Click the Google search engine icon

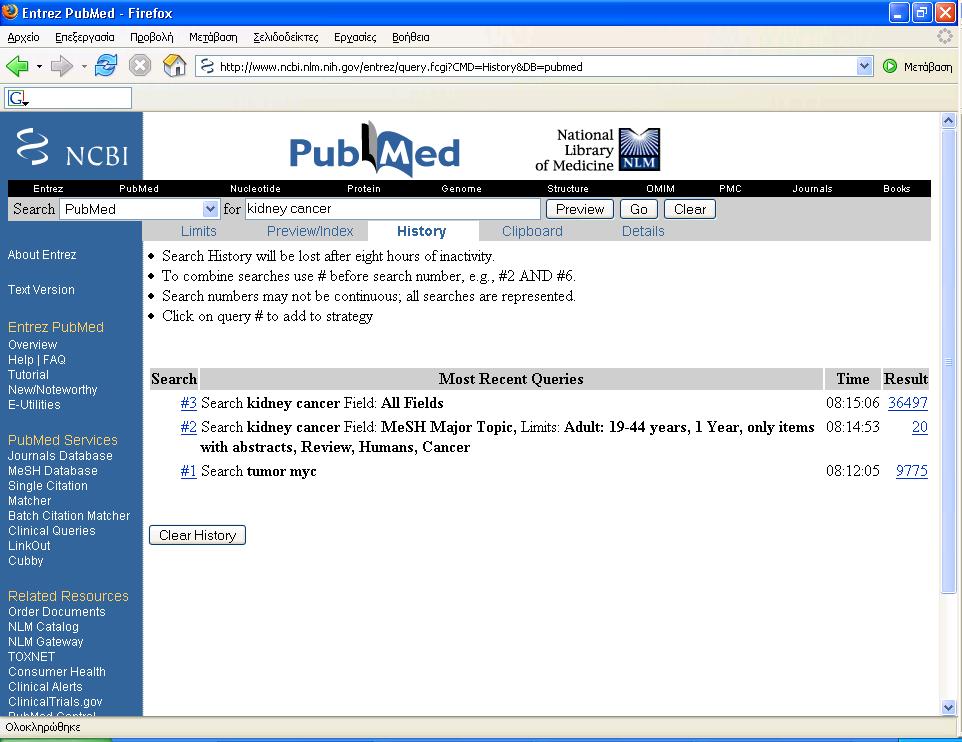click(18, 98)
